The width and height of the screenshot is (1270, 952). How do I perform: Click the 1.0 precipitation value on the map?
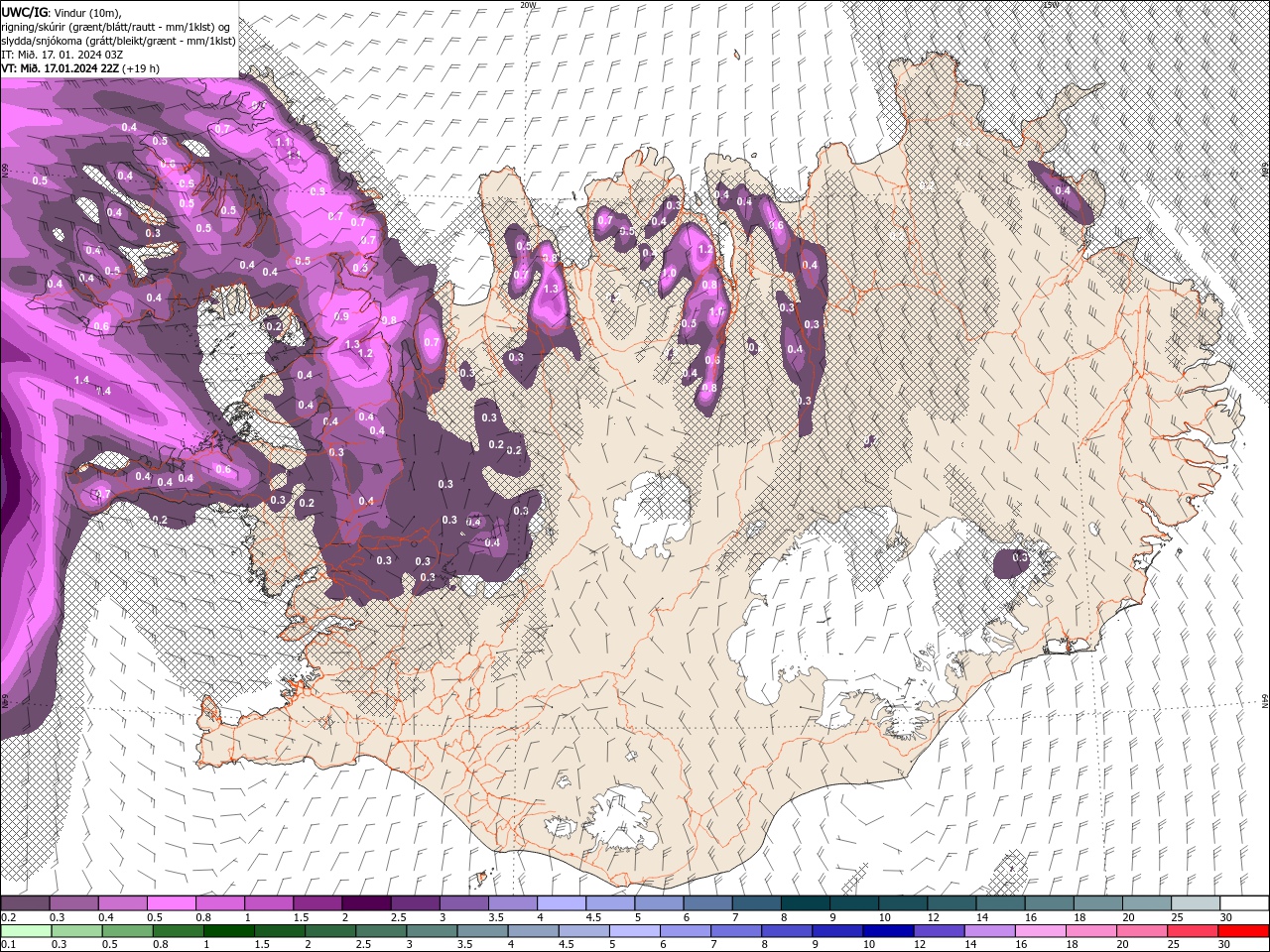[x=668, y=273]
